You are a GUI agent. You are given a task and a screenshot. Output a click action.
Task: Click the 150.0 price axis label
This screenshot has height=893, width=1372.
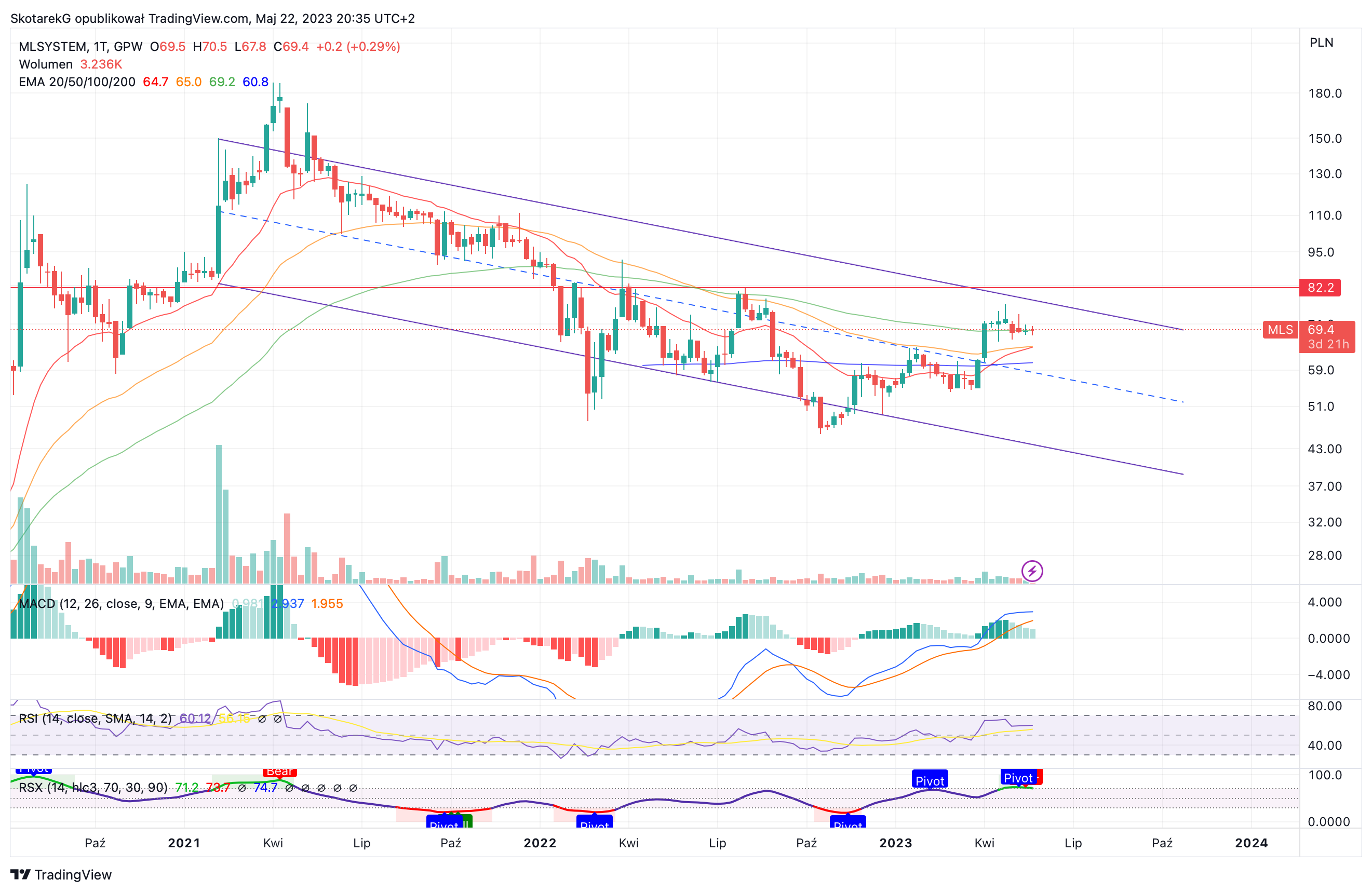pyautogui.click(x=1325, y=138)
